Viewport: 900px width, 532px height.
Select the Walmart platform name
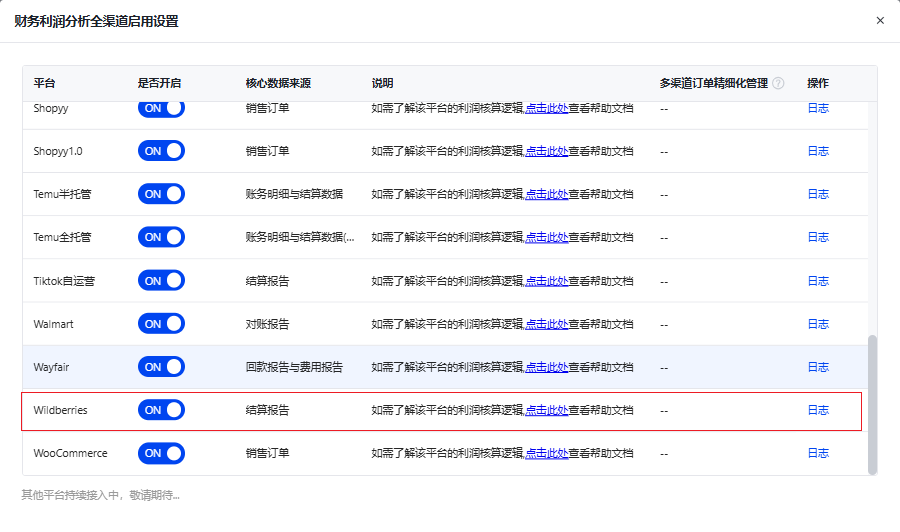pos(53,324)
